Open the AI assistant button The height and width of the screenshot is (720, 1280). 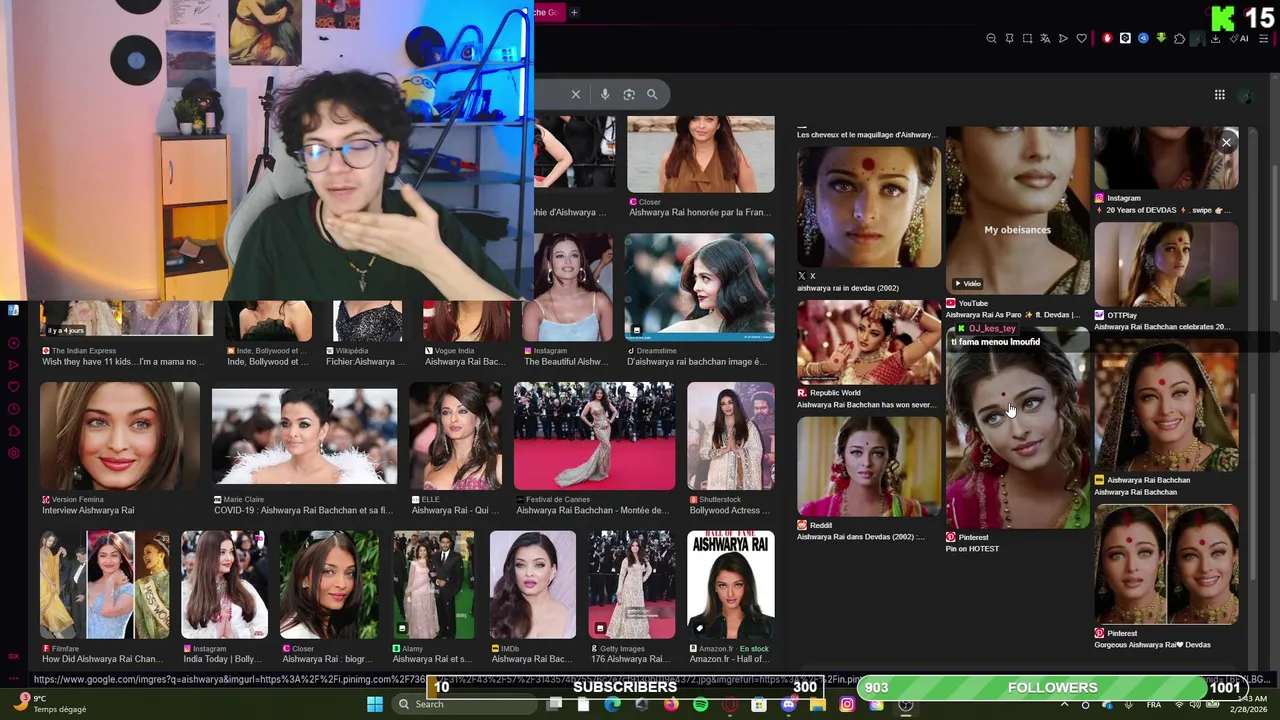tap(1241, 39)
